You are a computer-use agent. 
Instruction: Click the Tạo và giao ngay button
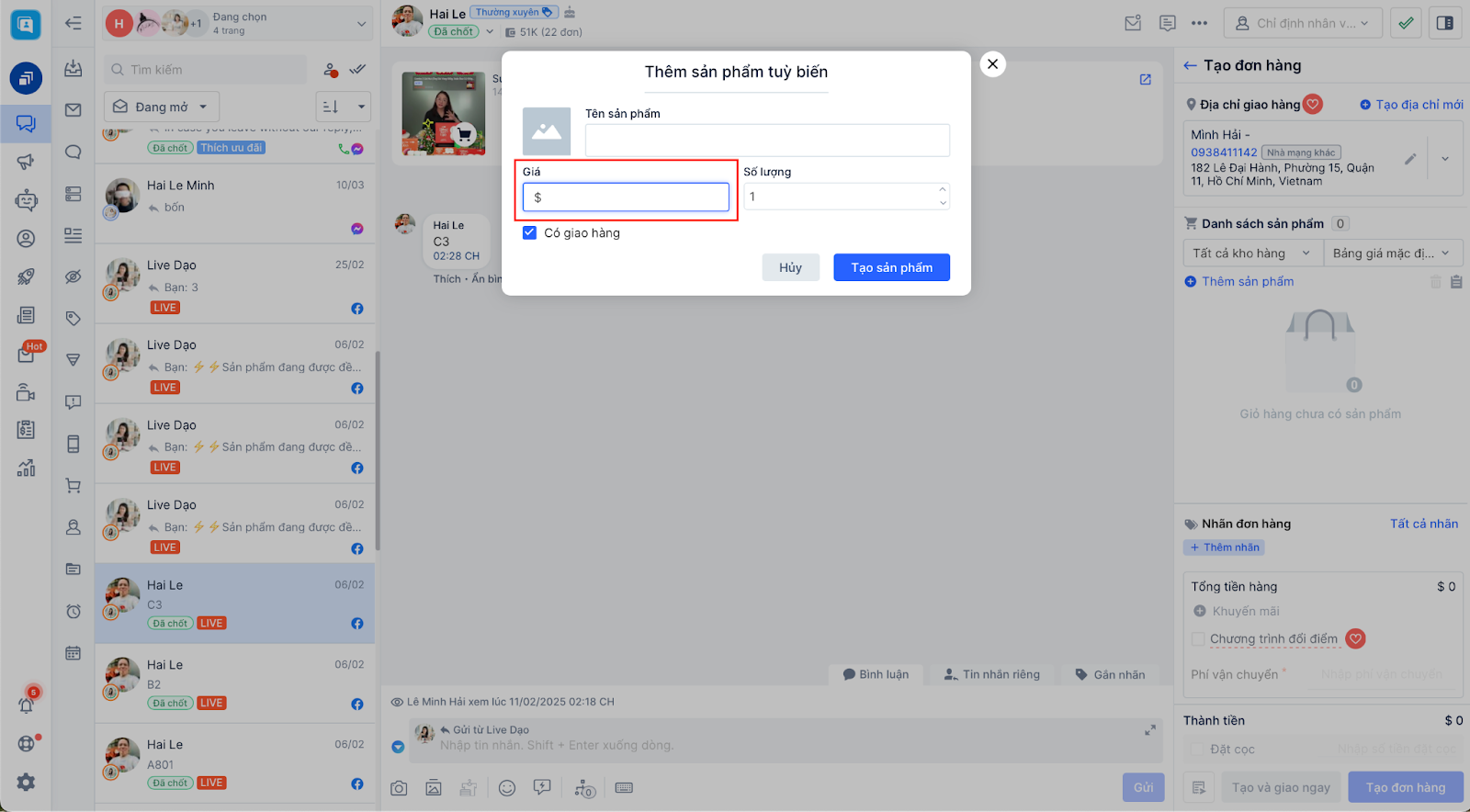click(x=1281, y=787)
